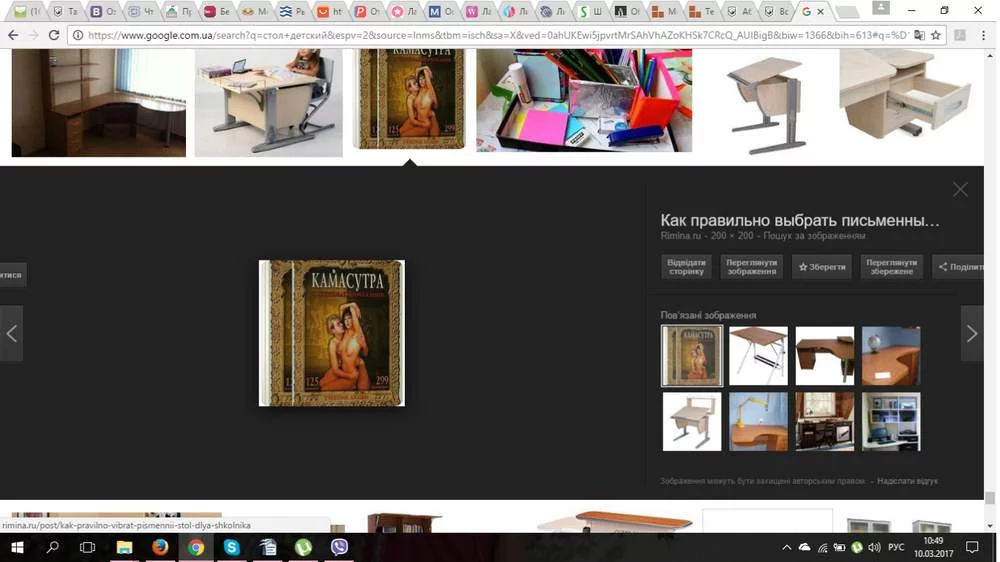Image resolution: width=1000 pixels, height=562 pixels.
Task: Open the Windows Start menu
Action: [17, 547]
